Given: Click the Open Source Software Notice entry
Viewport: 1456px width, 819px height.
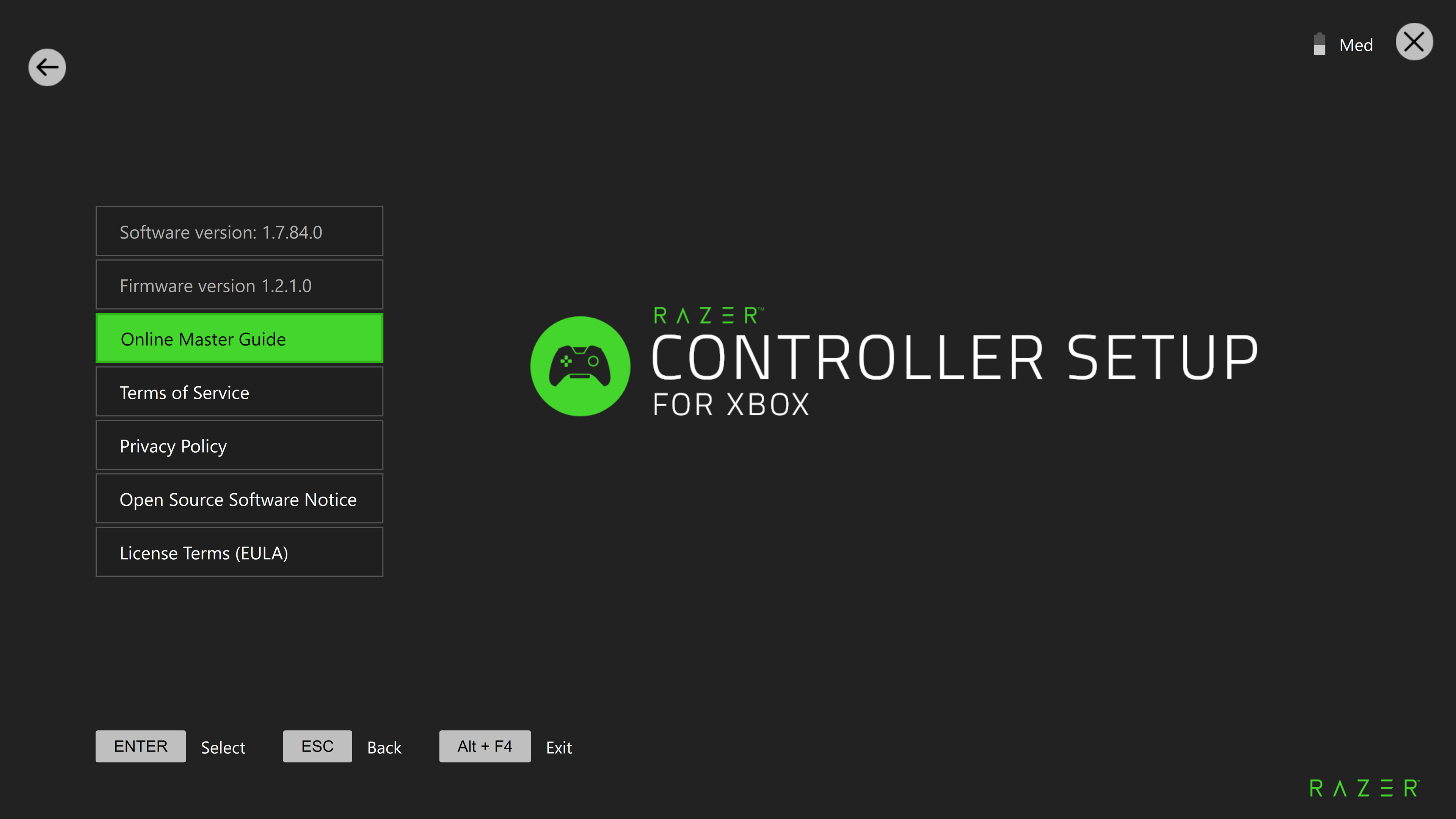Looking at the screenshot, I should 239,499.
